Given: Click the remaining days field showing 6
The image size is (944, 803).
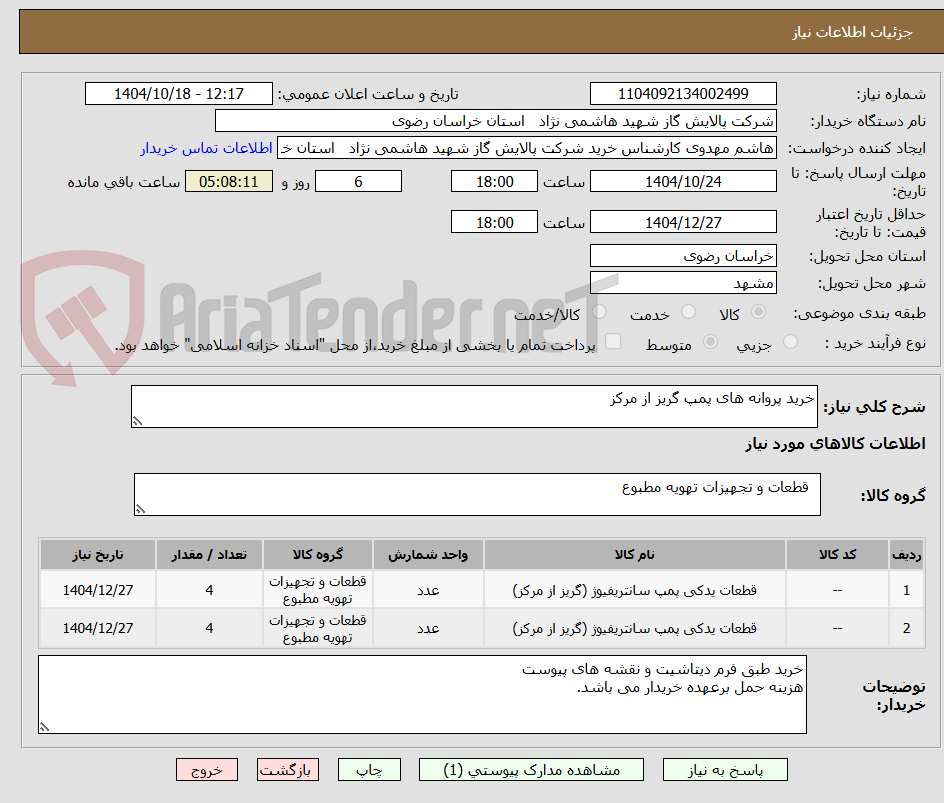Looking at the screenshot, I should tap(358, 181).
